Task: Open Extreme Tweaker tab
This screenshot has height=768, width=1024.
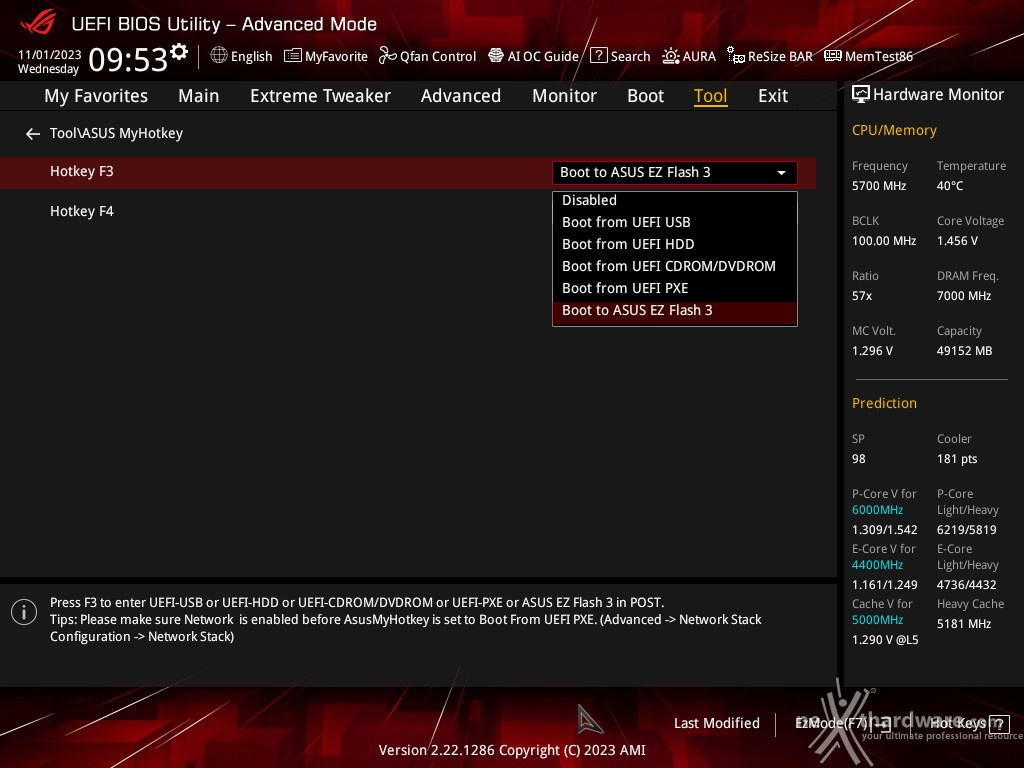Action: [320, 96]
